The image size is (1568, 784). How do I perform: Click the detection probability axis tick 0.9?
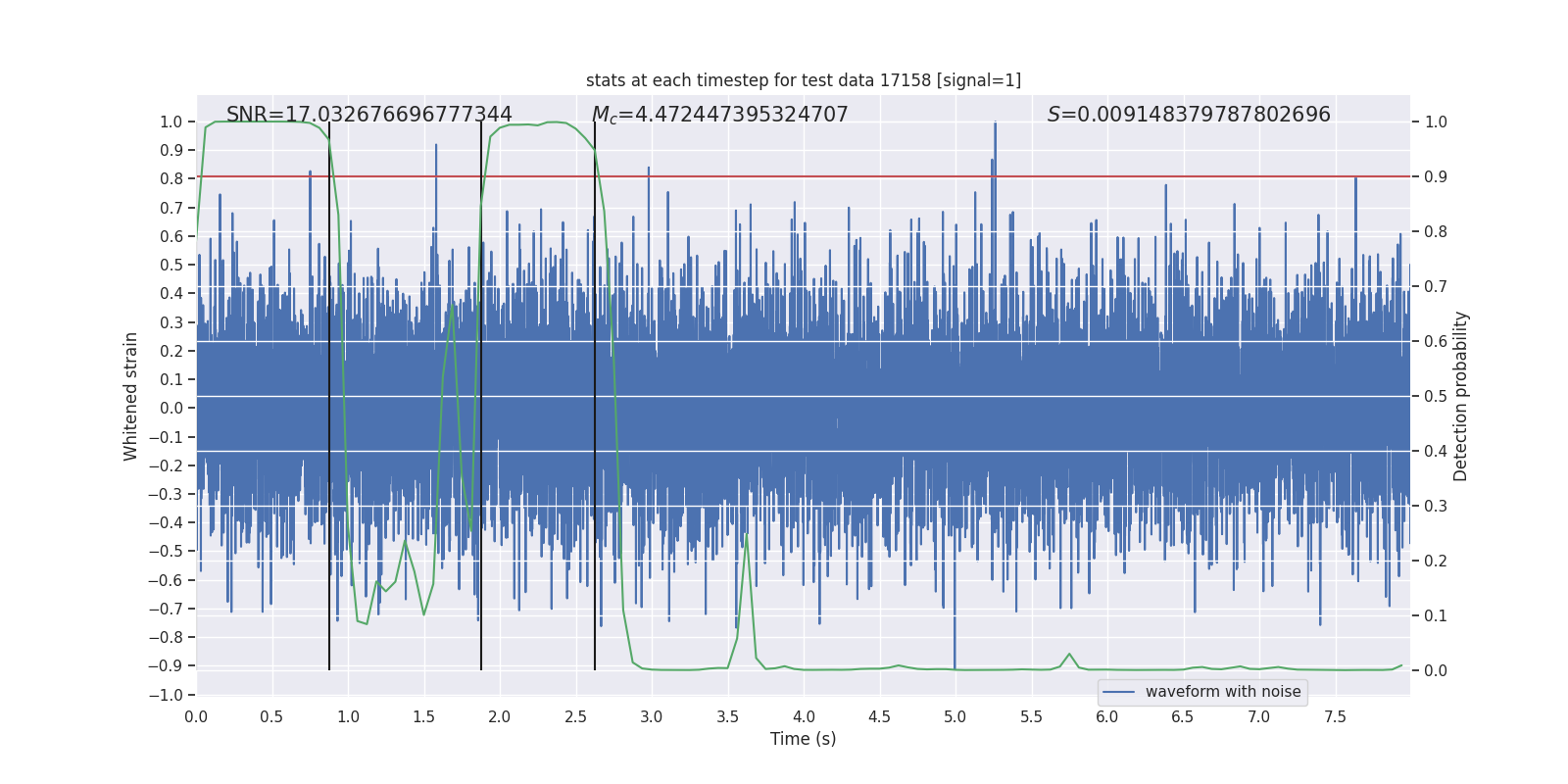(x=1436, y=176)
